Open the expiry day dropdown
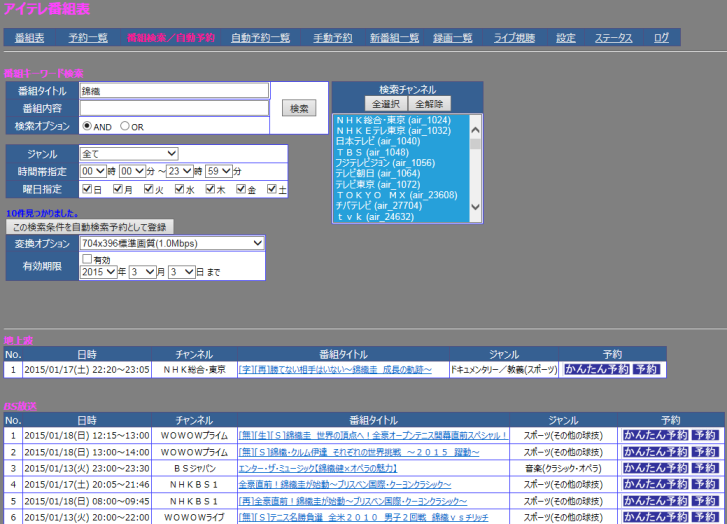This screenshot has width=727, height=524. click(181, 272)
